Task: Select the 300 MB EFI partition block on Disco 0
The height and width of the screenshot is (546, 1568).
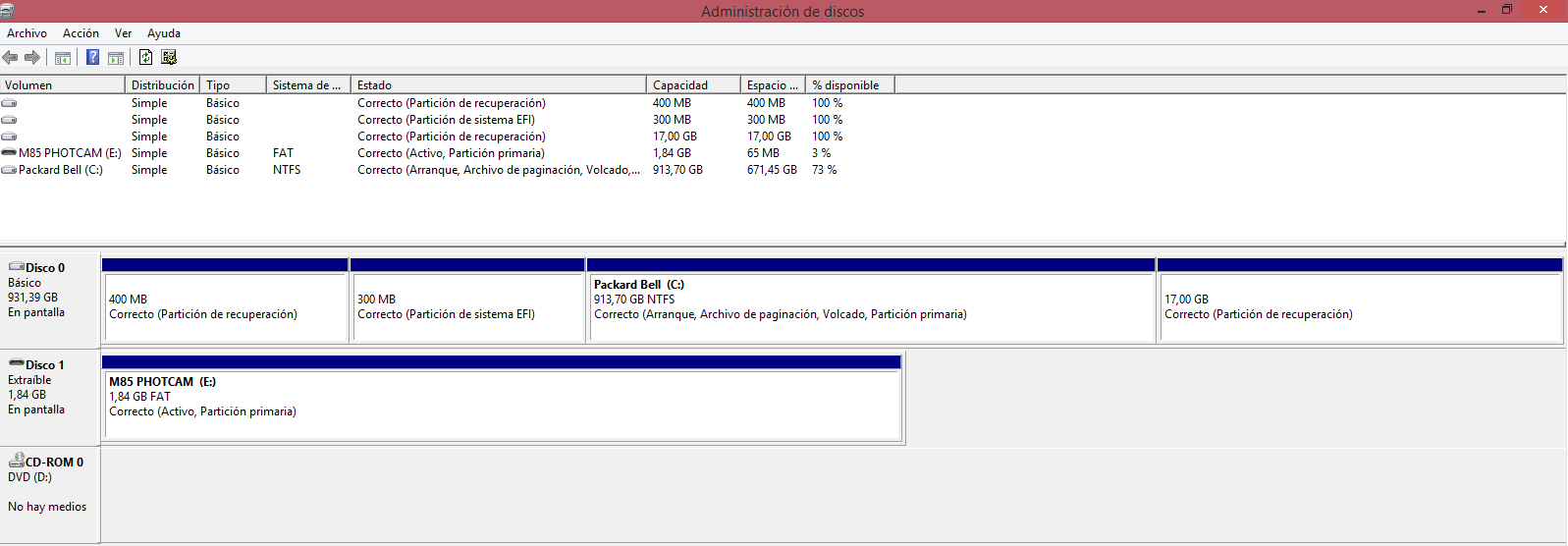Action: tap(467, 300)
